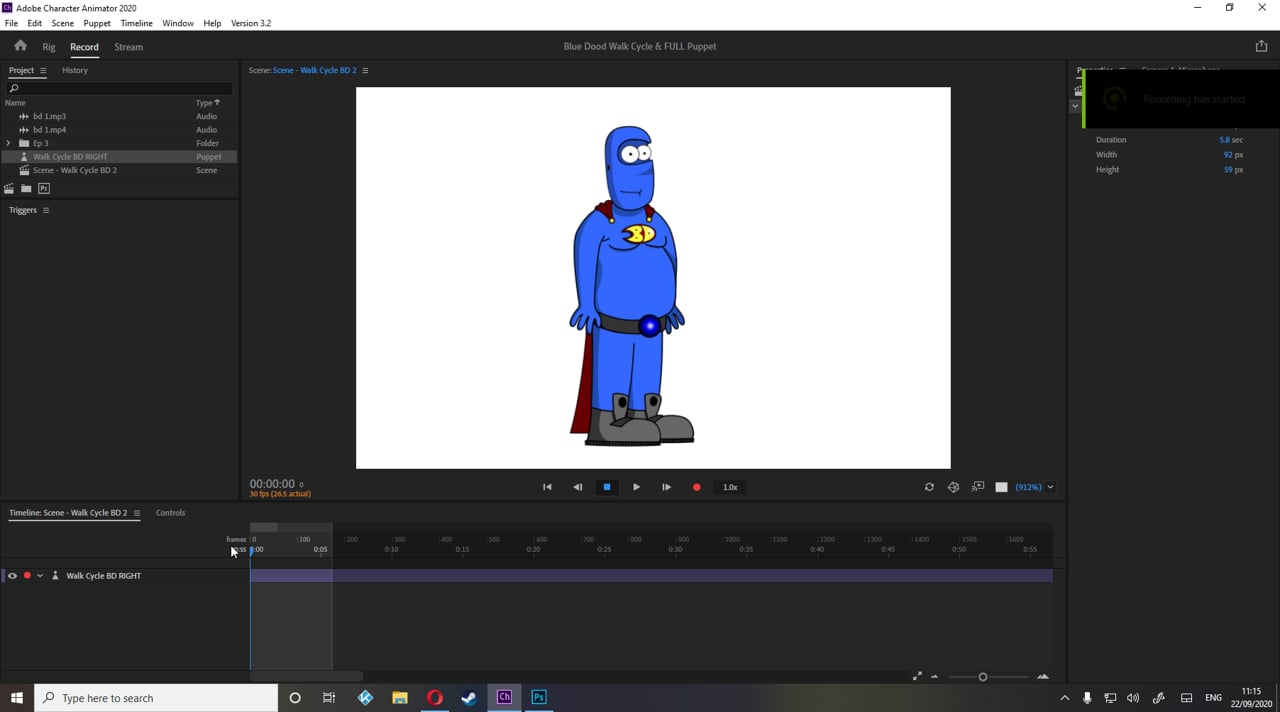
Task: Click the Play button
Action: pyautogui.click(x=636, y=487)
